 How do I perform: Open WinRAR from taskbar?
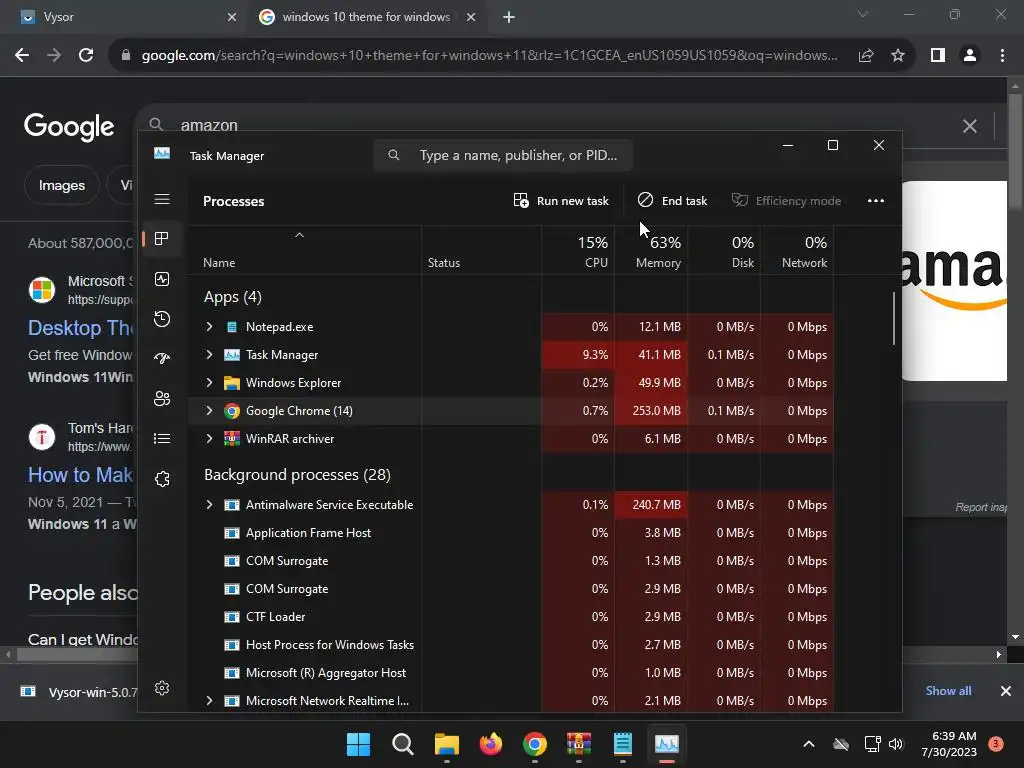point(579,744)
